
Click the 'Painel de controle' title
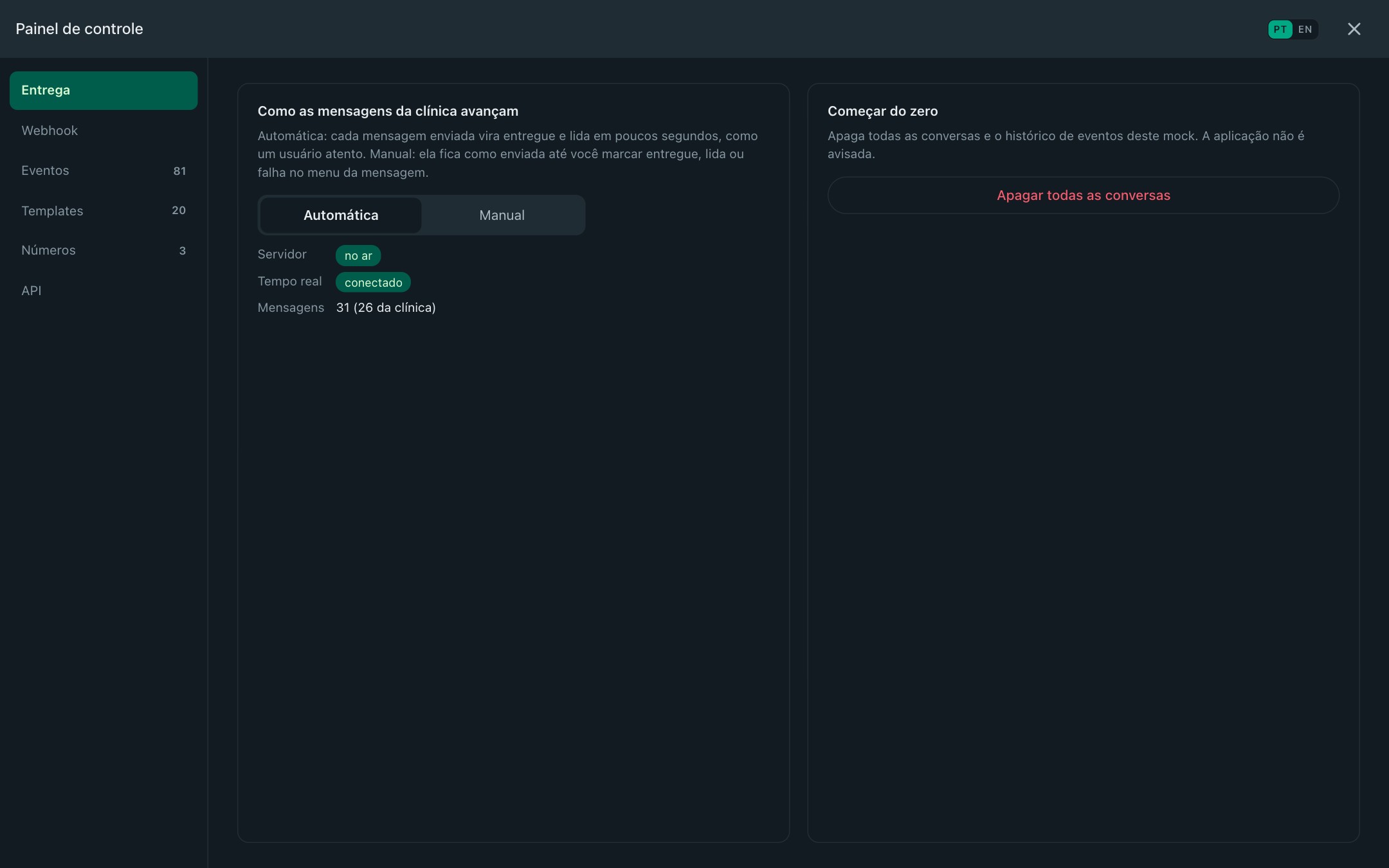coord(79,29)
